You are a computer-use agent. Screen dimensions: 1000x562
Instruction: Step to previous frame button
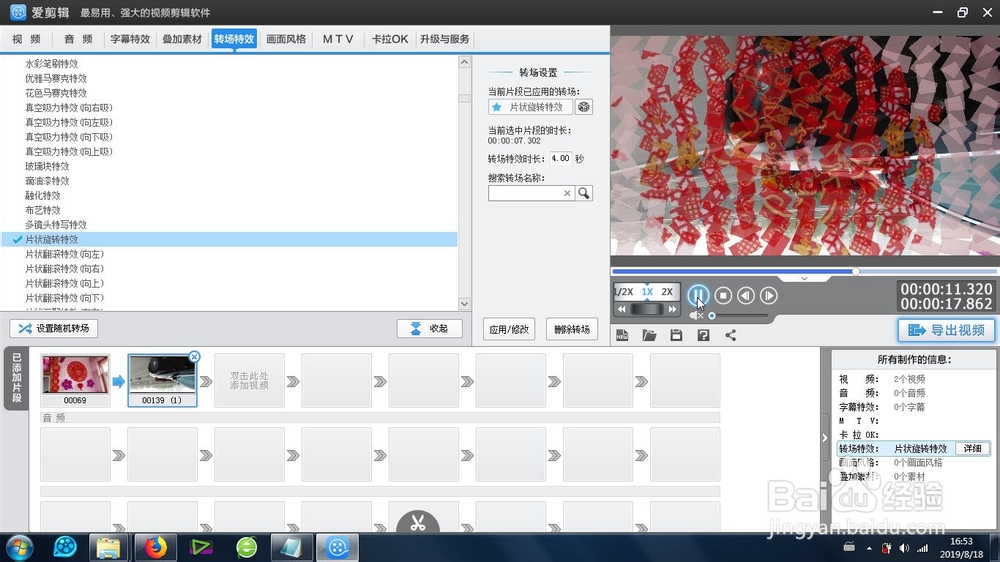[746, 295]
